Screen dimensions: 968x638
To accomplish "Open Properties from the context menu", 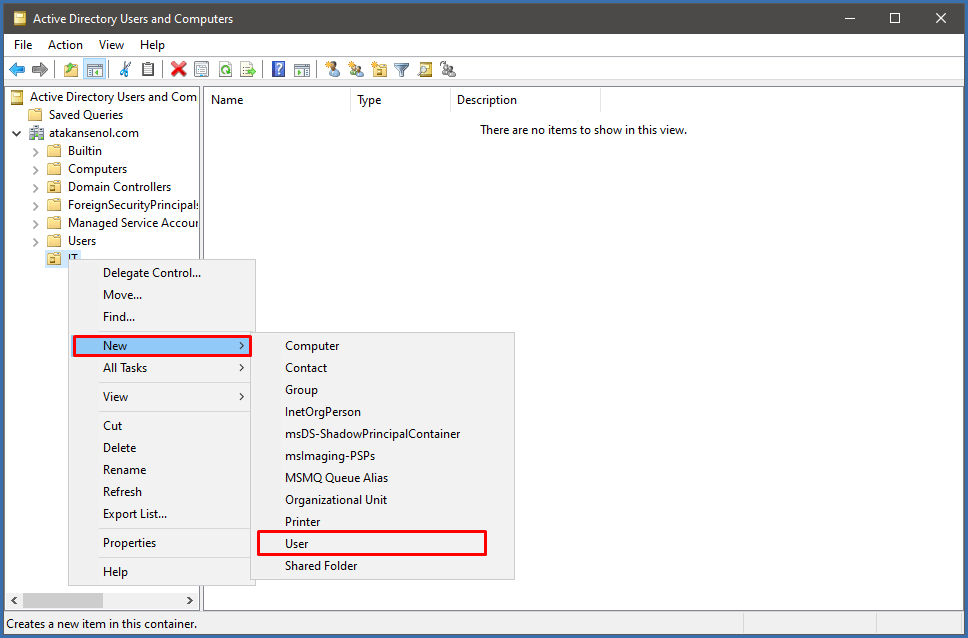I will point(162,543).
